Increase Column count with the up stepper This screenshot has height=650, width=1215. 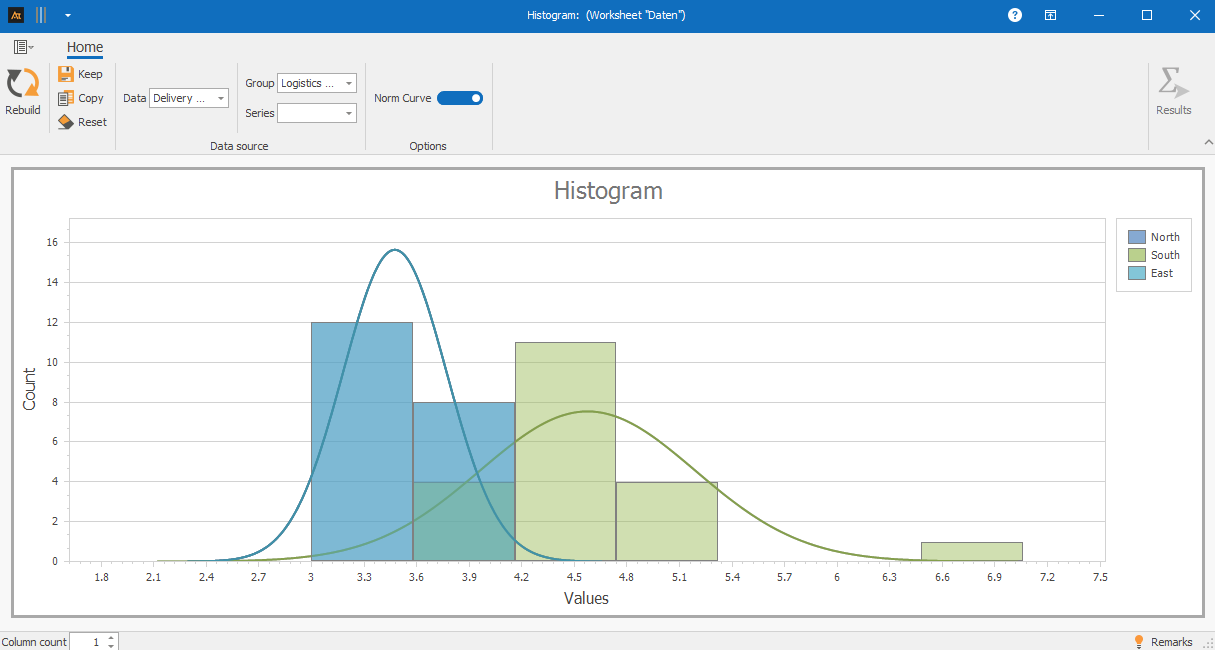pyautogui.click(x=111, y=637)
